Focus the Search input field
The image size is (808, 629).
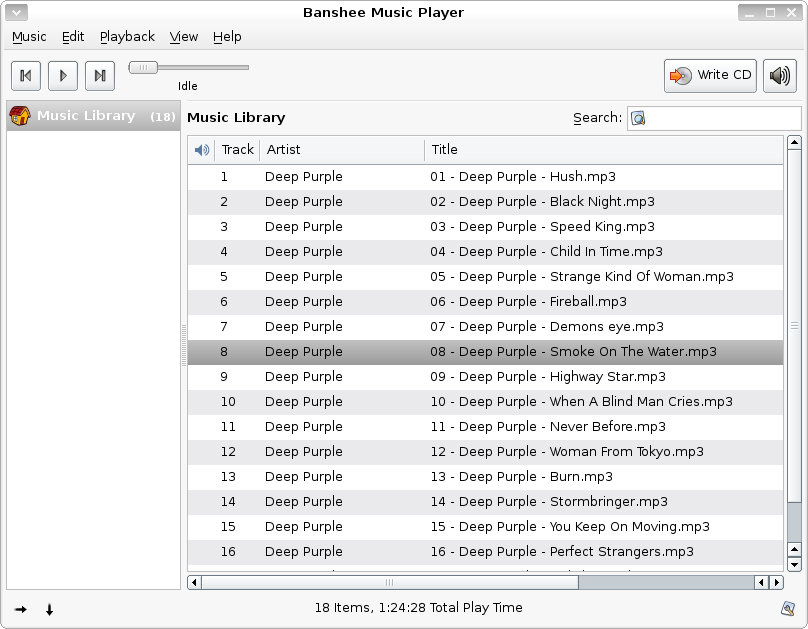[x=714, y=118]
